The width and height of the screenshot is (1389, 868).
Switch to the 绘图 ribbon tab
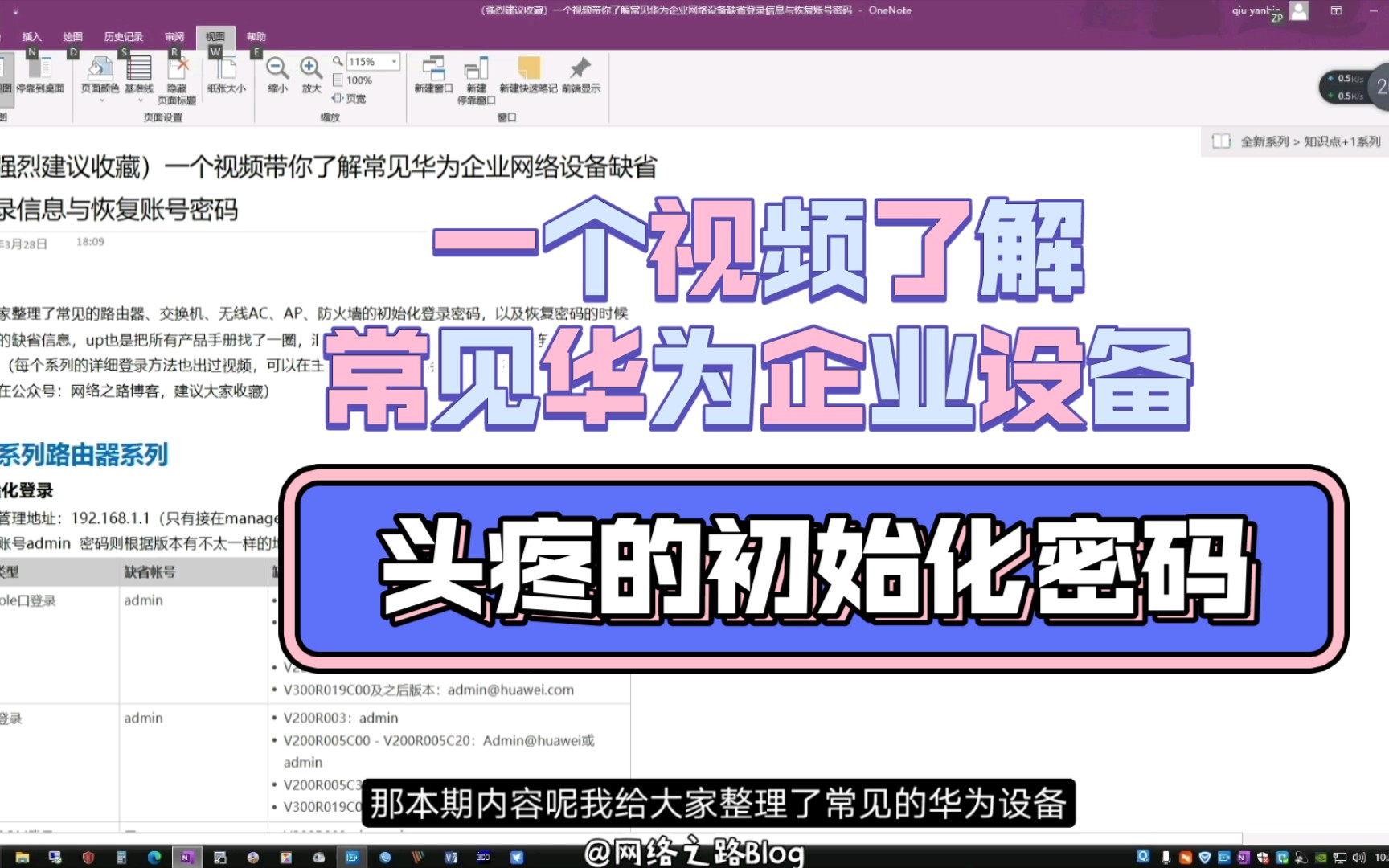pos(73,37)
